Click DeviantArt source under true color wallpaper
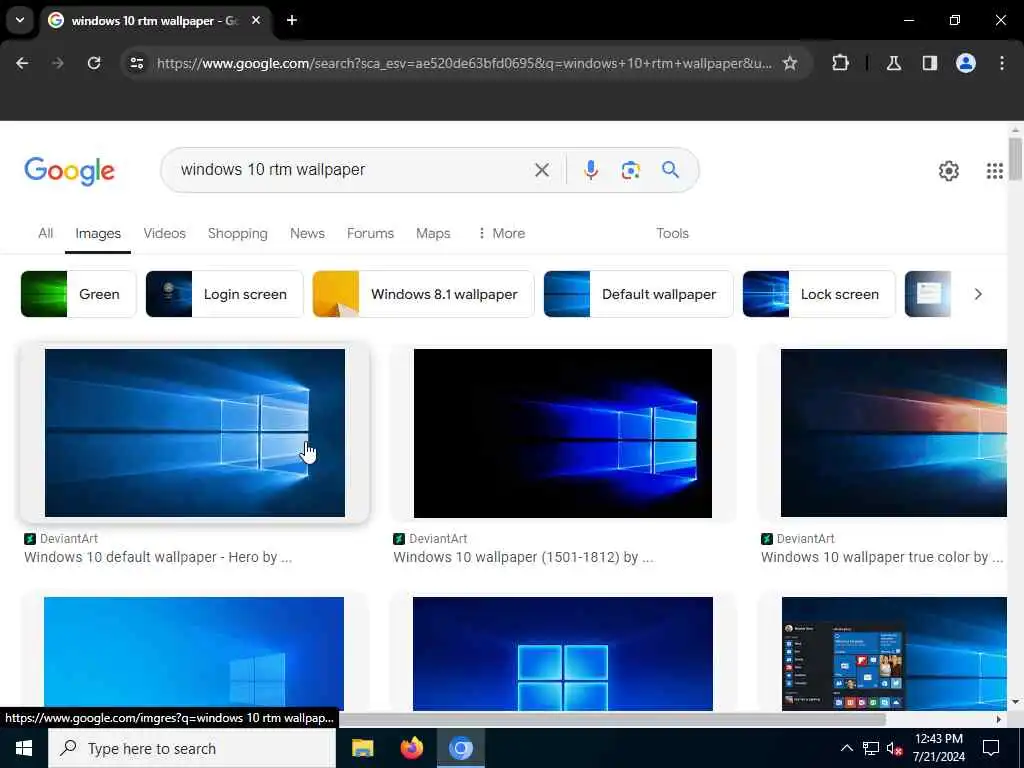 tap(798, 539)
